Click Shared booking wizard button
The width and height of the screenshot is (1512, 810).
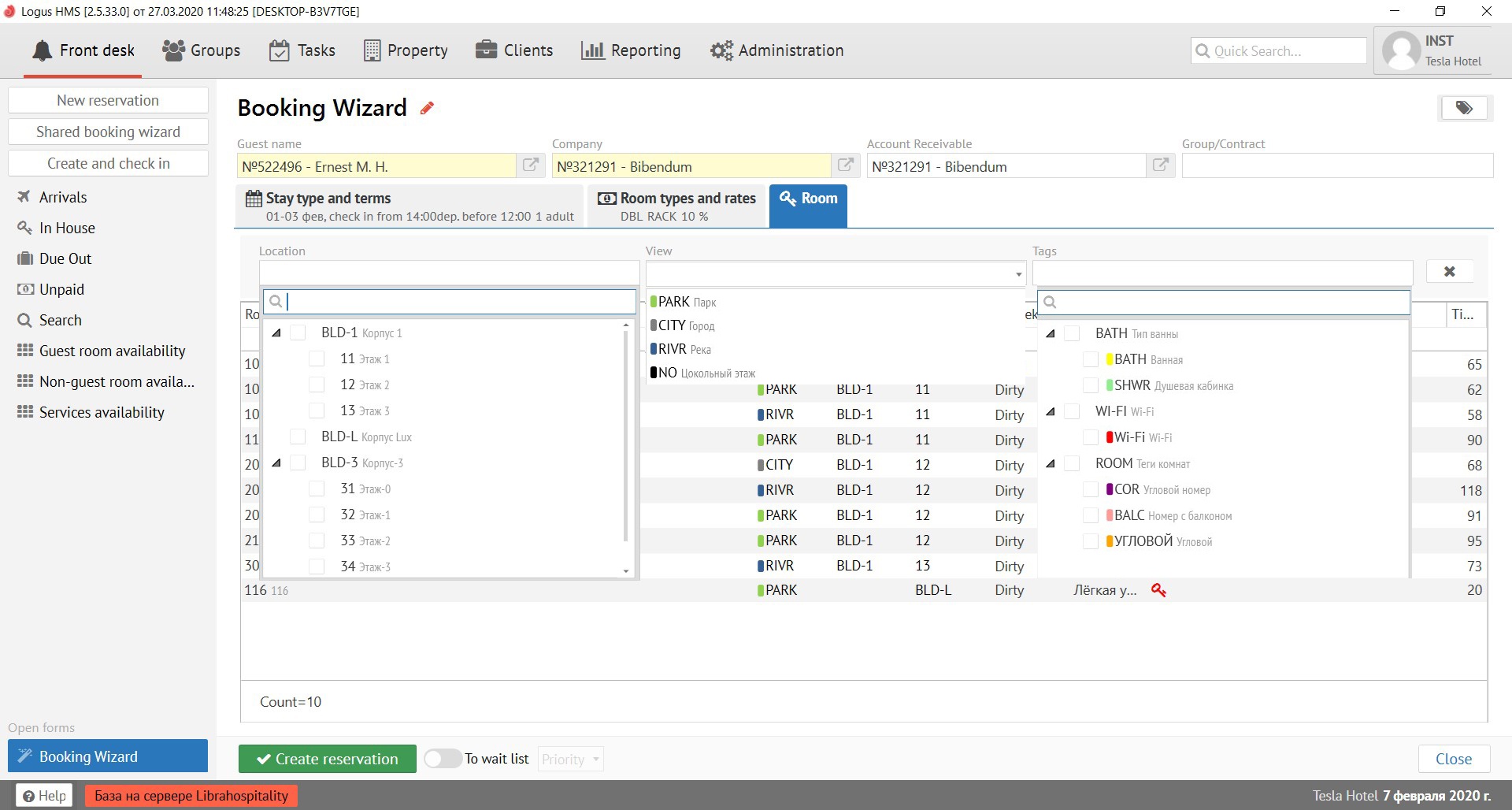point(108,132)
